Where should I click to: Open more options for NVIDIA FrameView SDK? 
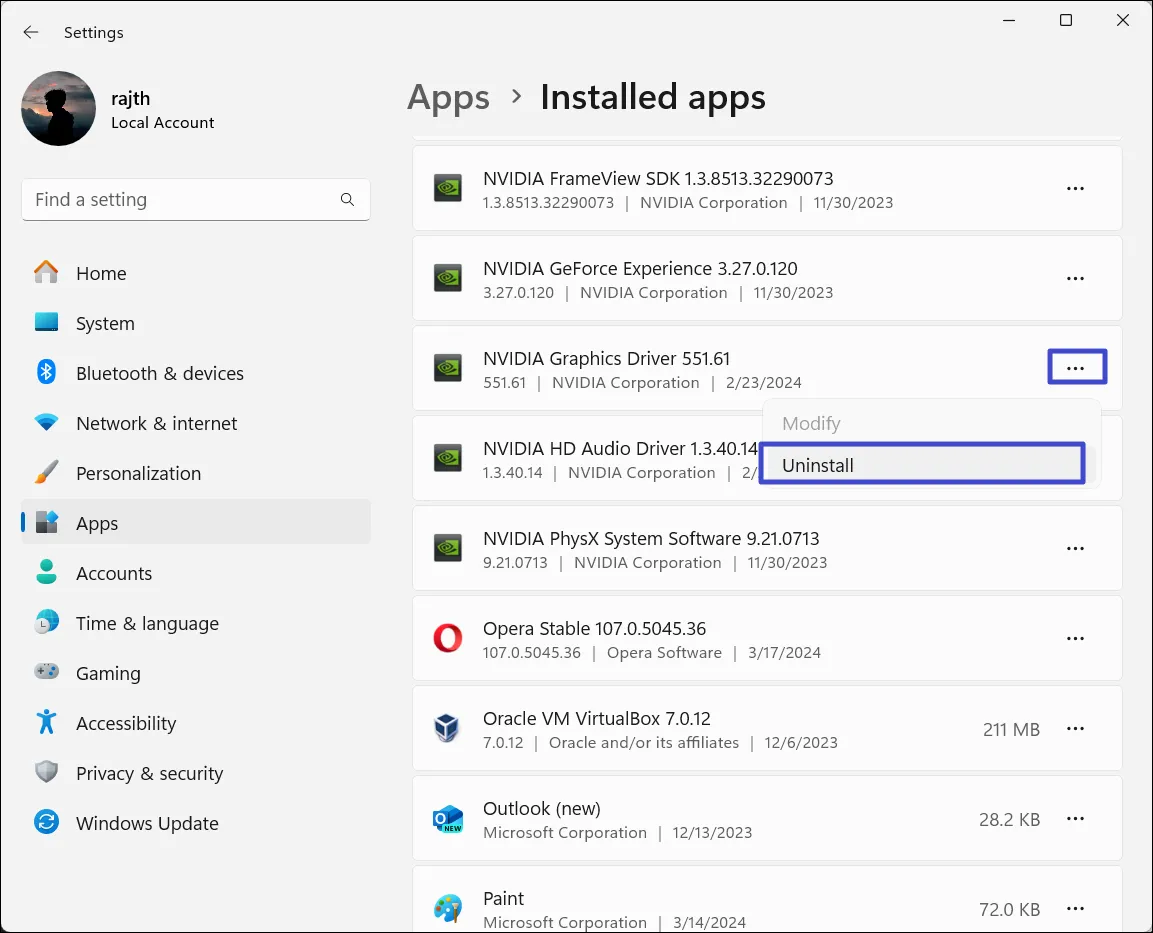[x=1075, y=188]
